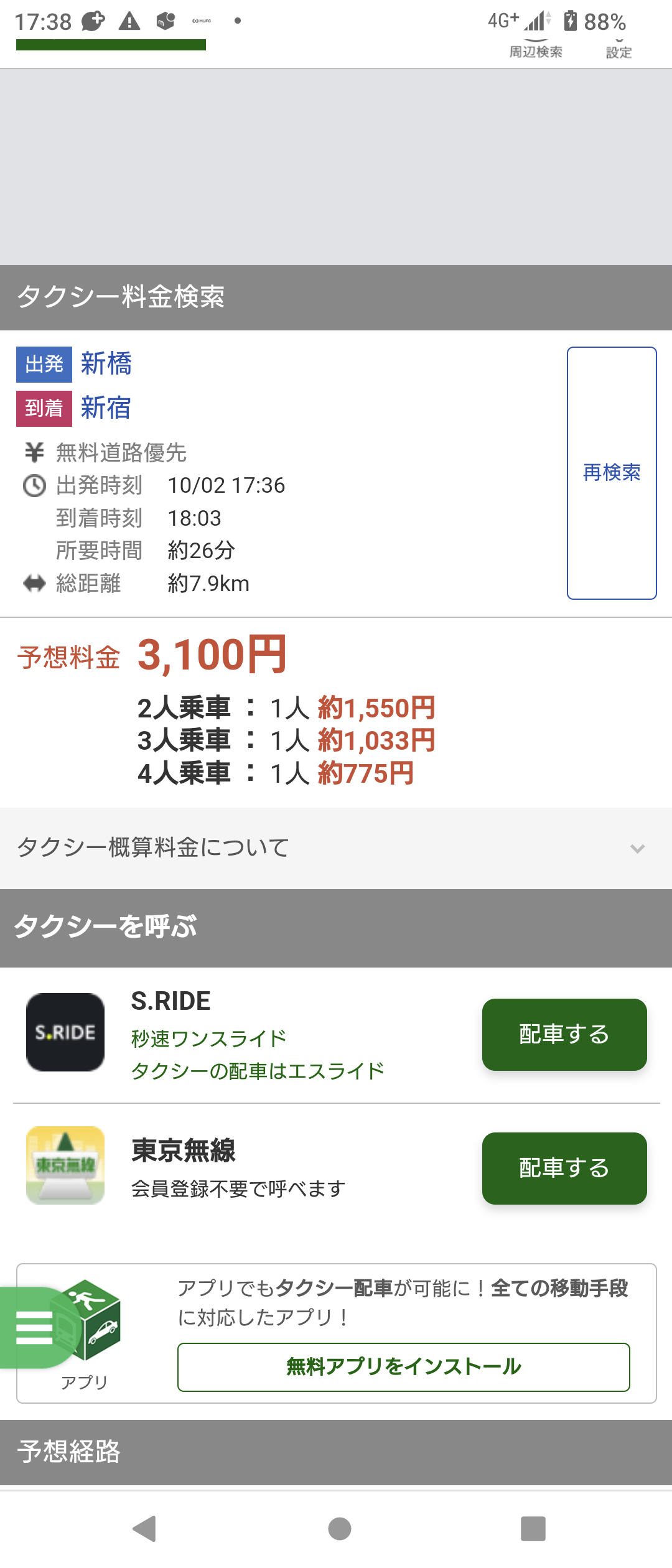Tap the Android back navigation button
The image size is (672, 1568).
[144, 1529]
